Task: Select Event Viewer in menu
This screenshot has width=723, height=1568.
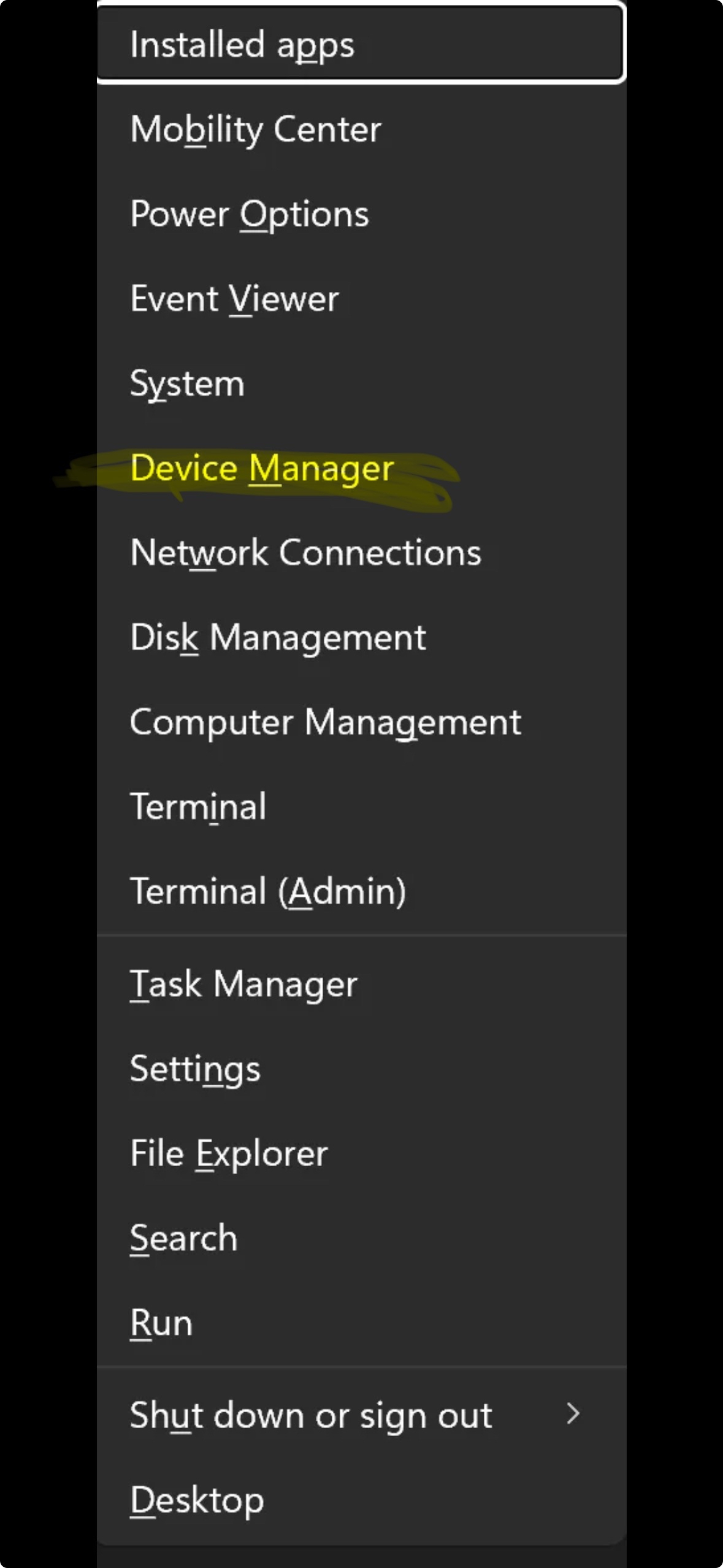Action: [234, 299]
